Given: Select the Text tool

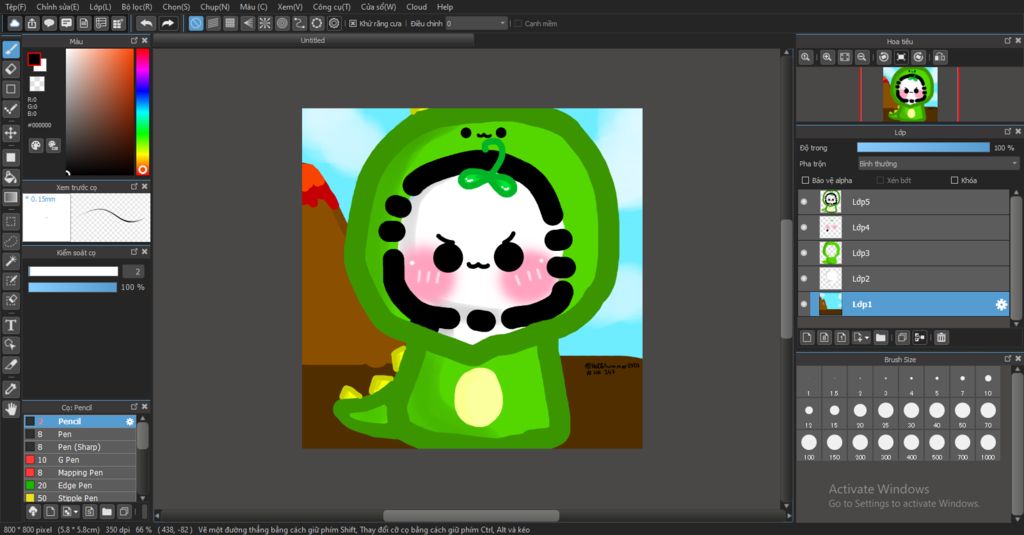Looking at the screenshot, I should tap(10, 325).
